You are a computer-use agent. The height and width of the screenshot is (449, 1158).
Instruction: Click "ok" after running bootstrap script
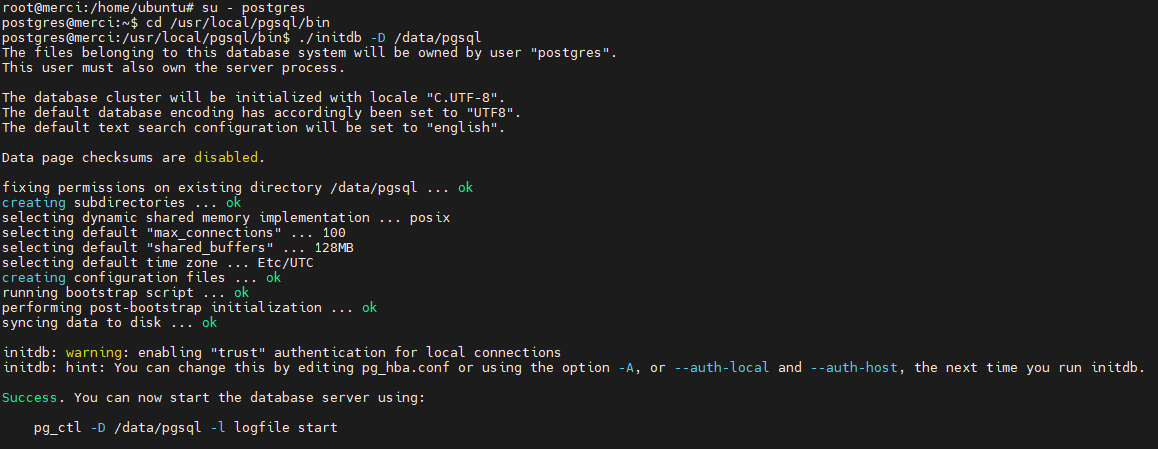[x=241, y=292]
